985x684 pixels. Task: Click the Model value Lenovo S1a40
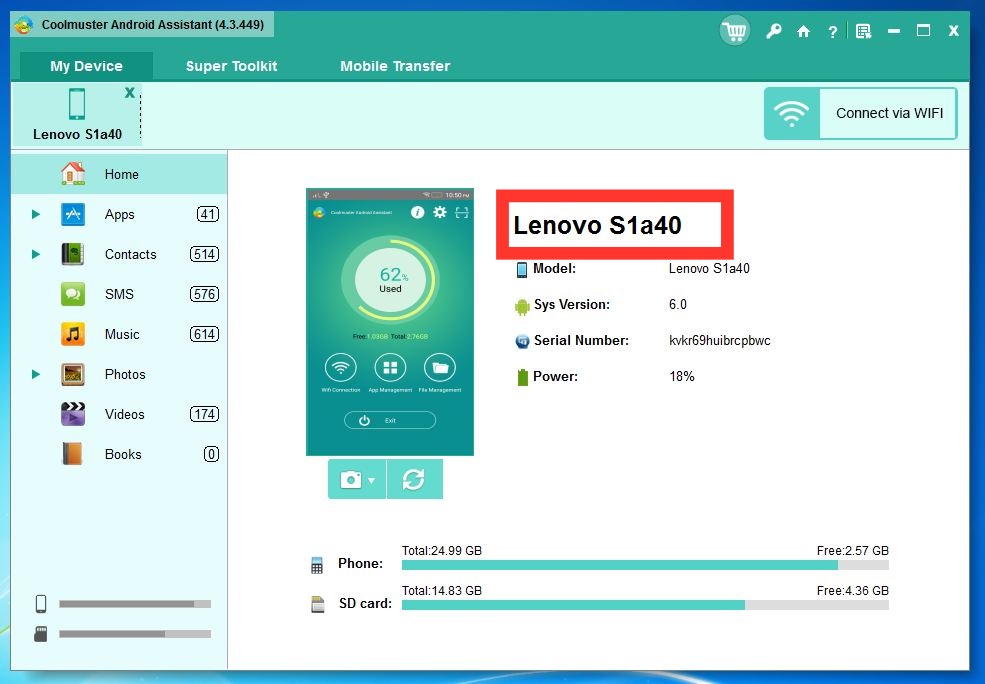[x=709, y=269]
